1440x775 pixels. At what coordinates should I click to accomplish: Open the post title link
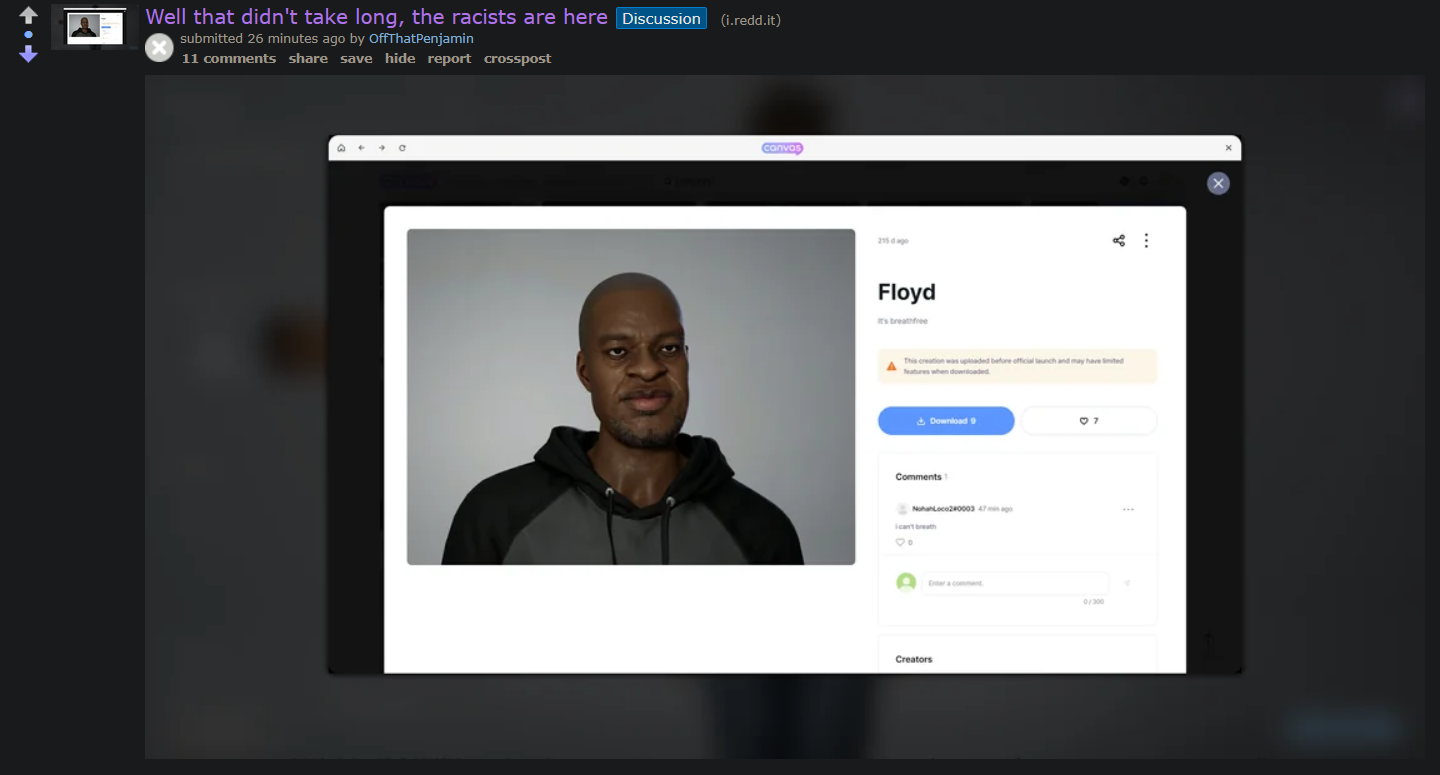click(376, 17)
